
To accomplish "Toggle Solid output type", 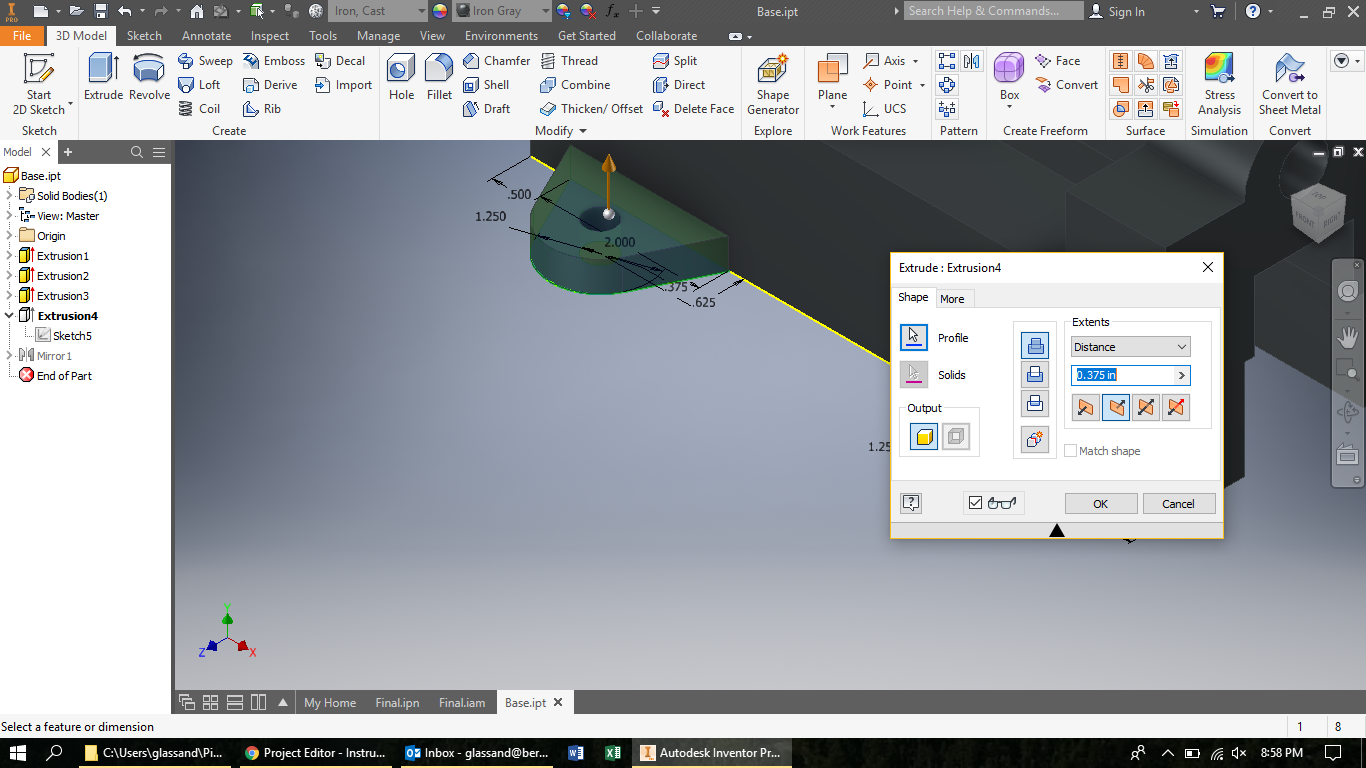I will [924, 437].
